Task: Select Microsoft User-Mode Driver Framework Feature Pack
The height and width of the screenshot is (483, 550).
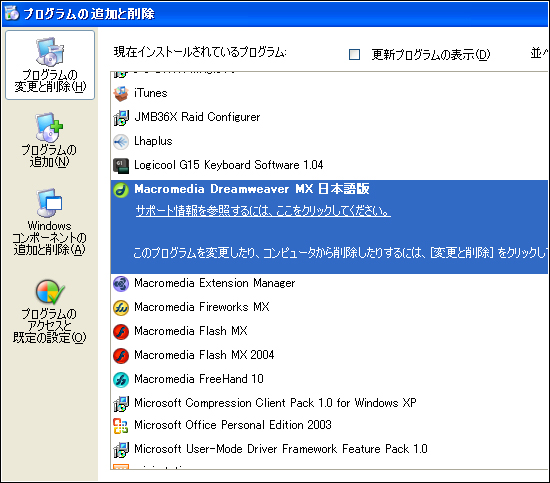Action: 281,449
